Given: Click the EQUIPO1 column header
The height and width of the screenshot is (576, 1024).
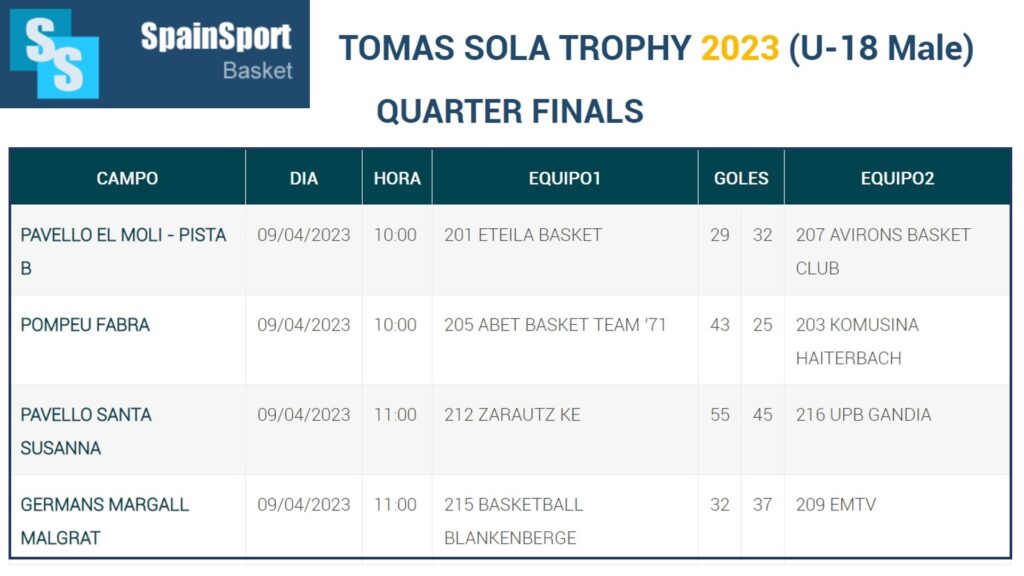Looking at the screenshot, I should (x=565, y=178).
